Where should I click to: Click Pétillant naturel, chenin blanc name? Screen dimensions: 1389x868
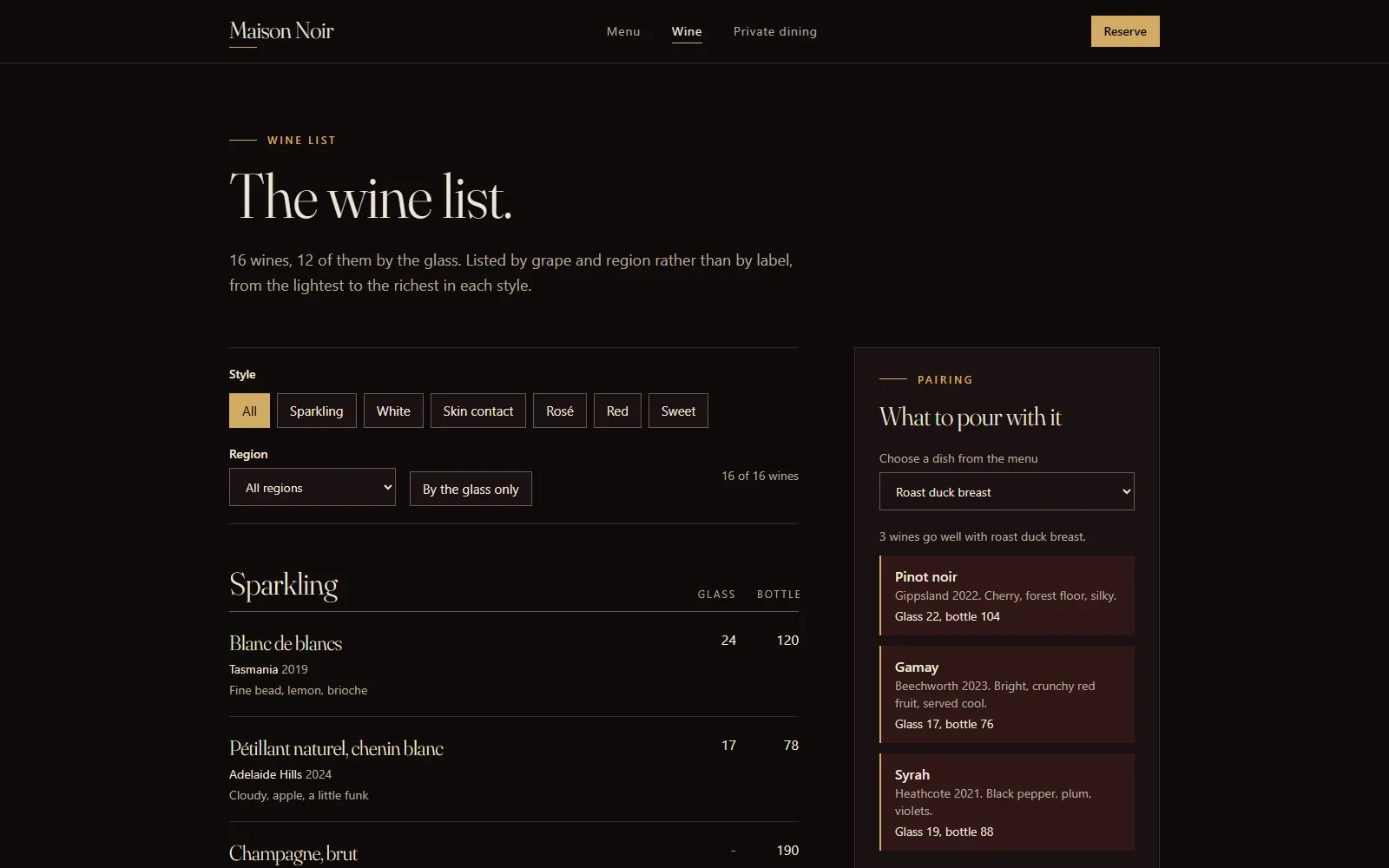[x=336, y=748]
